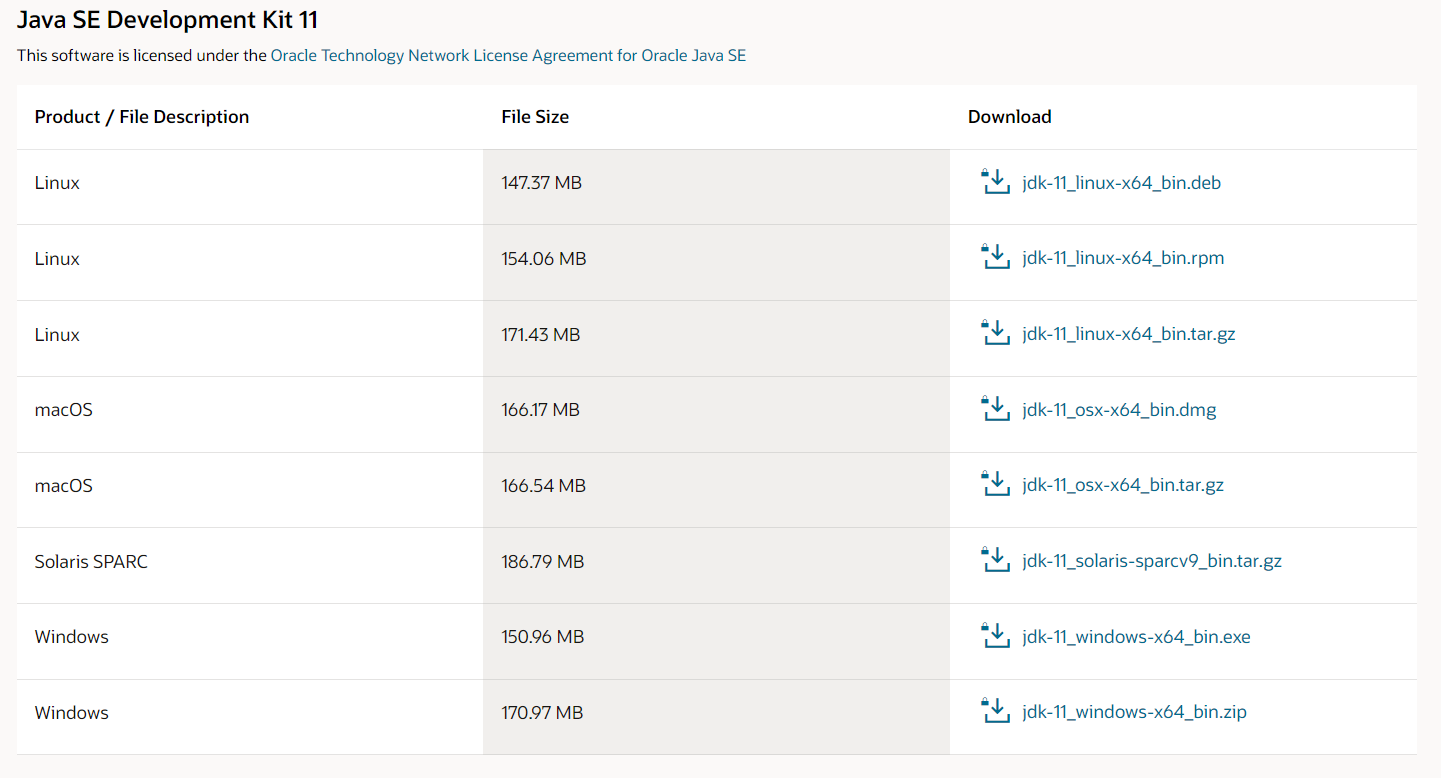Download jdk-11_osx-x64_bin.tar.gz via its link
1441x778 pixels.
point(1123,486)
